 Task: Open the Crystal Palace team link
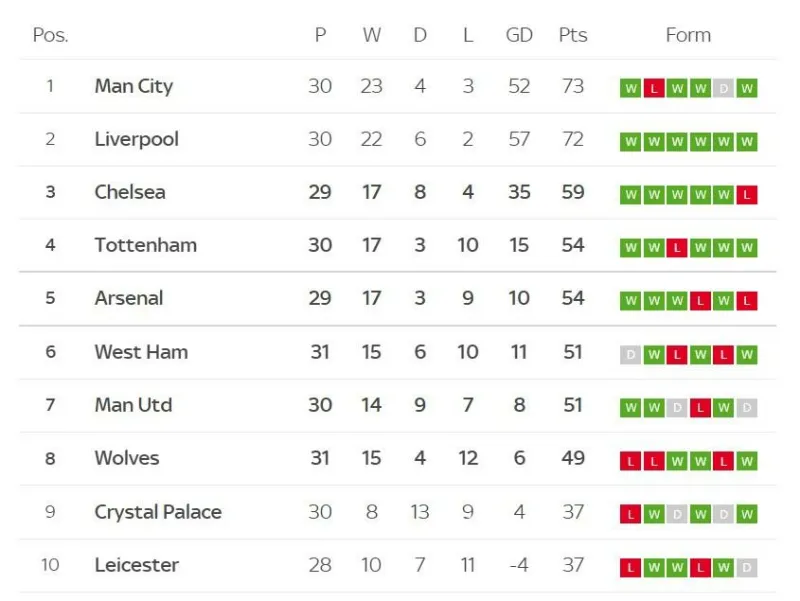point(158,512)
